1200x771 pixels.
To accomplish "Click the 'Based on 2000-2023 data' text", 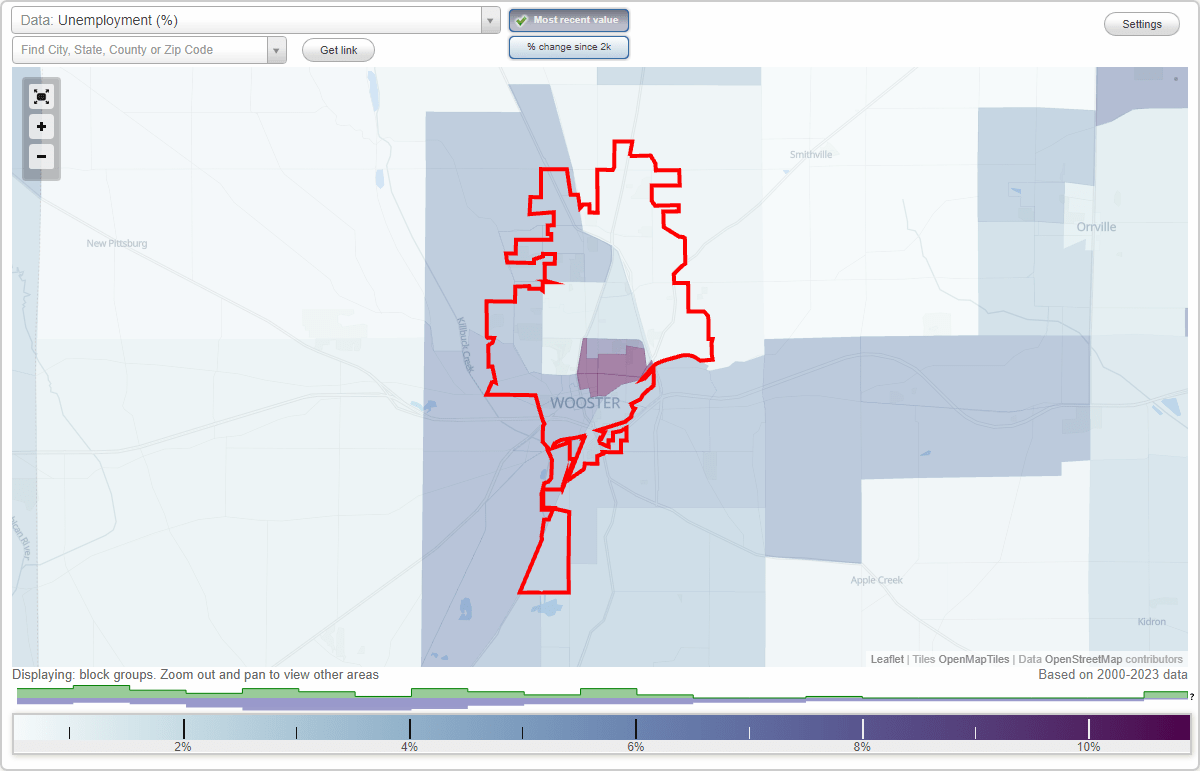I will 1113,675.
